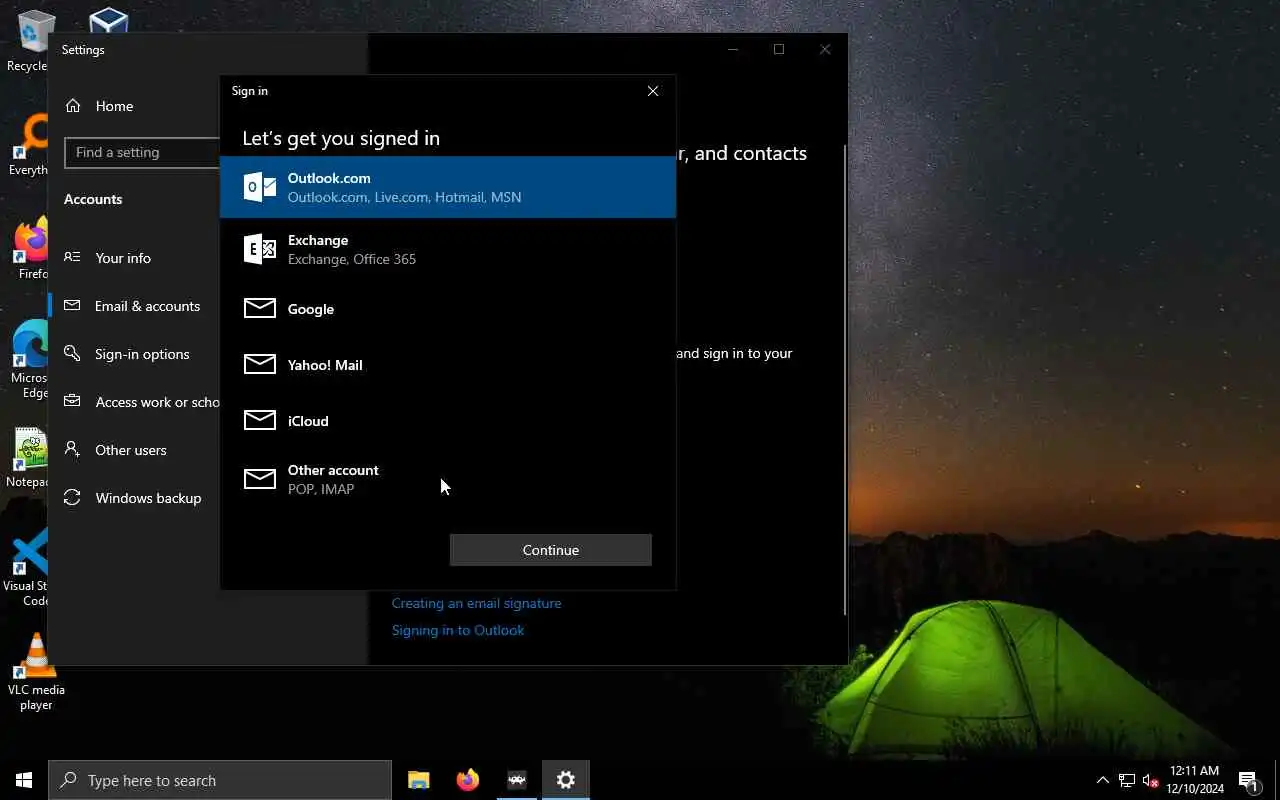
Task: Open Windows backup settings page
Action: coord(134,498)
